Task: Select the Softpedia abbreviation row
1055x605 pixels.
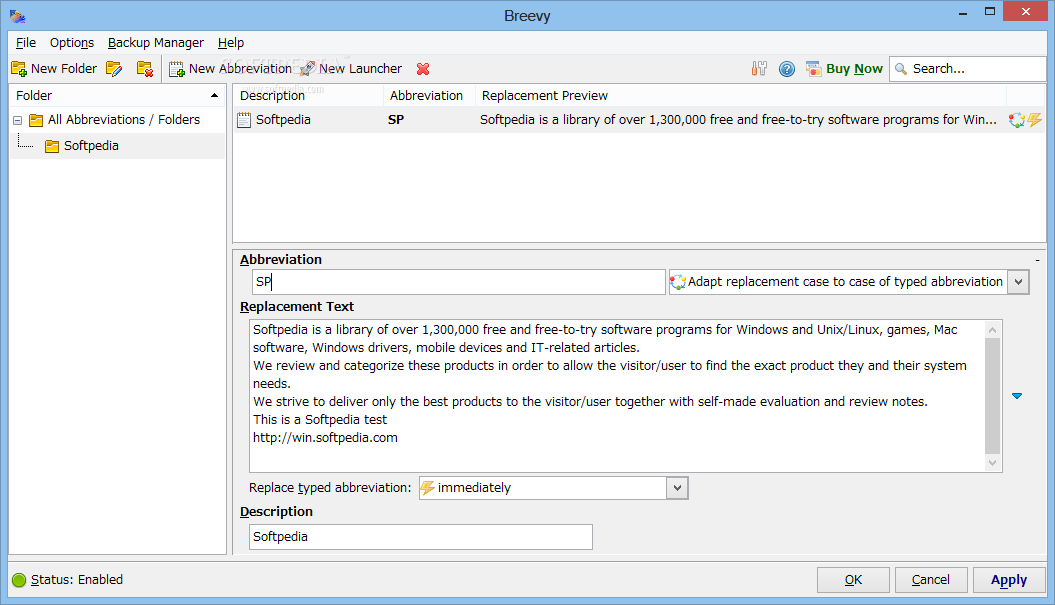Action: coord(639,120)
